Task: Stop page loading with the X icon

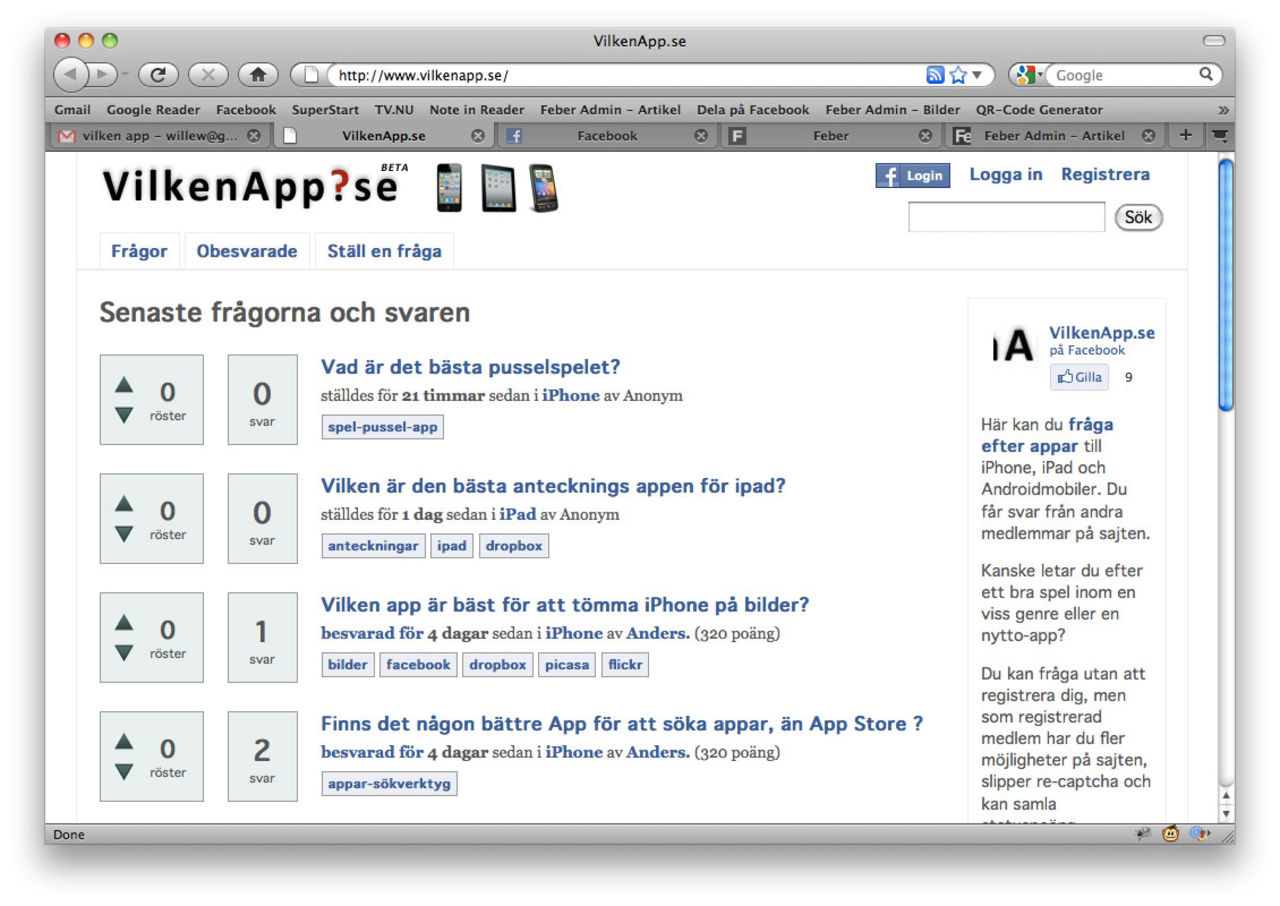Action: 208,74
